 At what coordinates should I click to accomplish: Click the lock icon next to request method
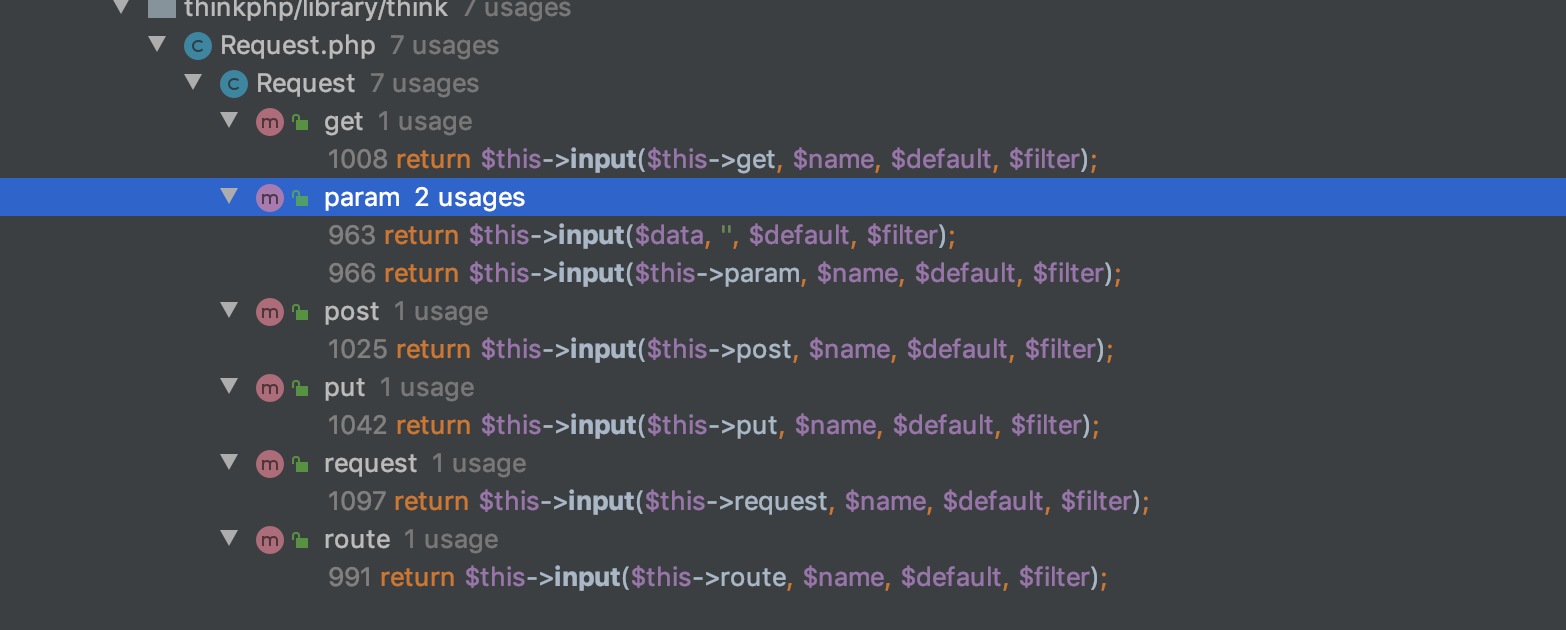click(x=299, y=463)
